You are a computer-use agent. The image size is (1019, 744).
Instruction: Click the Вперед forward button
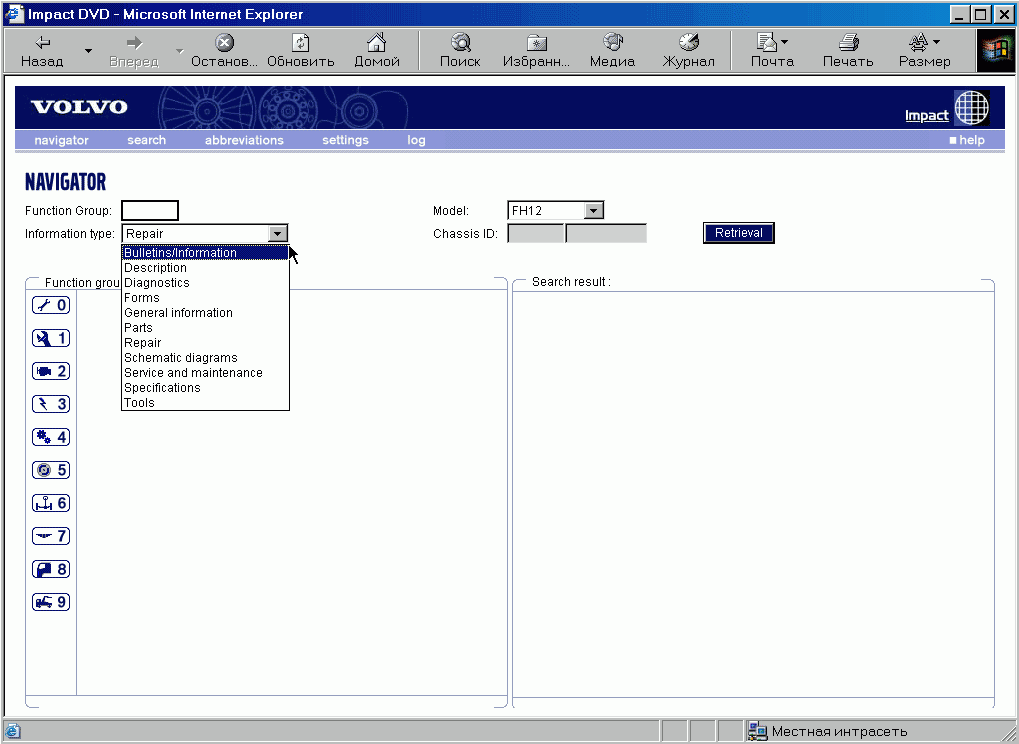pos(134,51)
